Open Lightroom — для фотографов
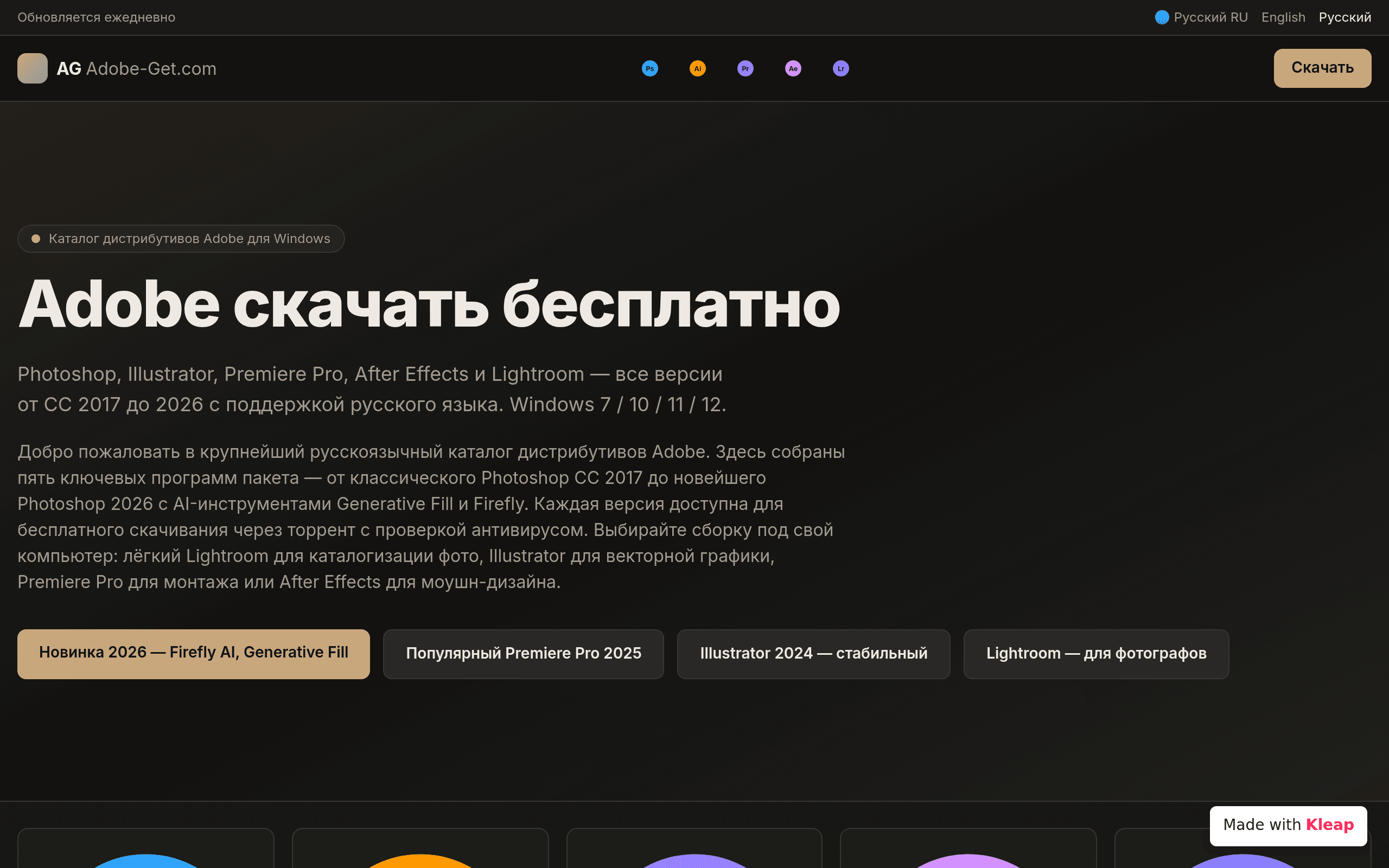This screenshot has width=1389, height=868. 1096,653
